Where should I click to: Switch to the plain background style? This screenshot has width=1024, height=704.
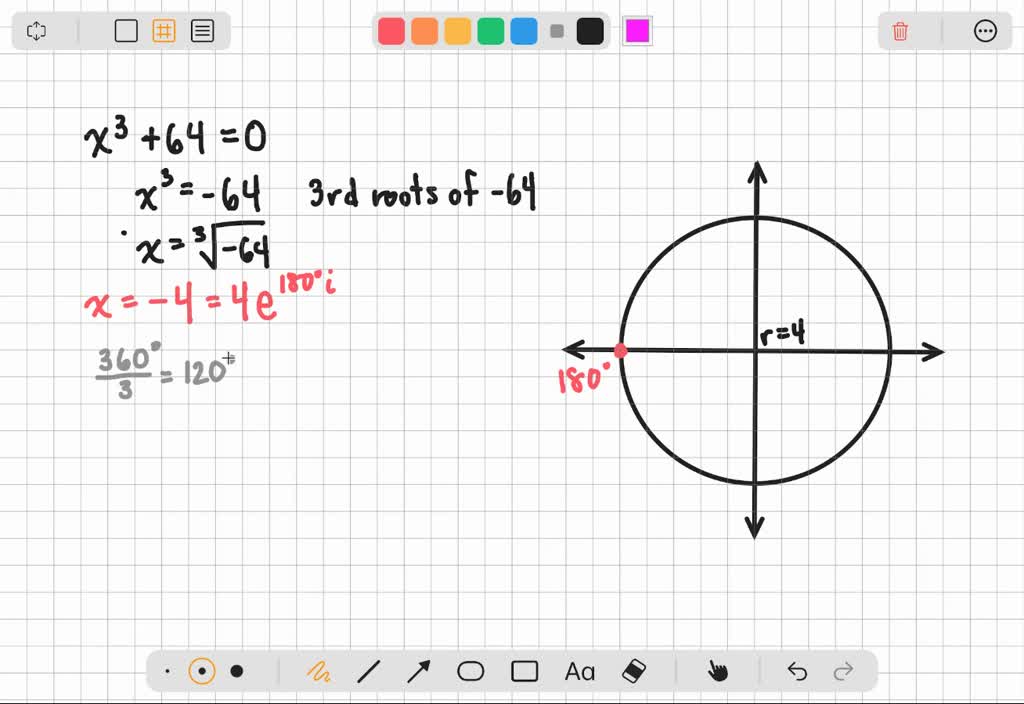point(126,31)
